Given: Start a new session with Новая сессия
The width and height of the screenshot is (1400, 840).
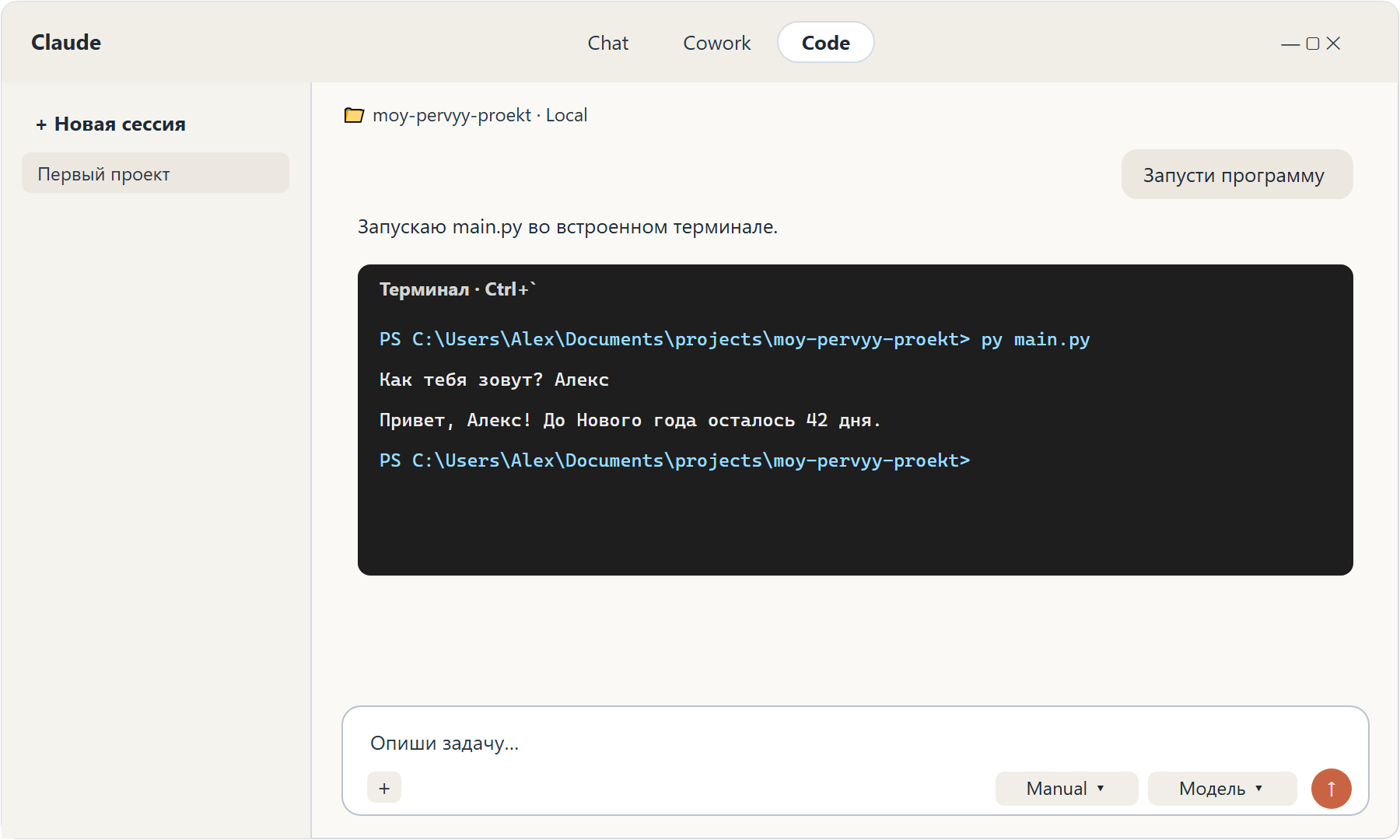Looking at the screenshot, I should point(110,124).
